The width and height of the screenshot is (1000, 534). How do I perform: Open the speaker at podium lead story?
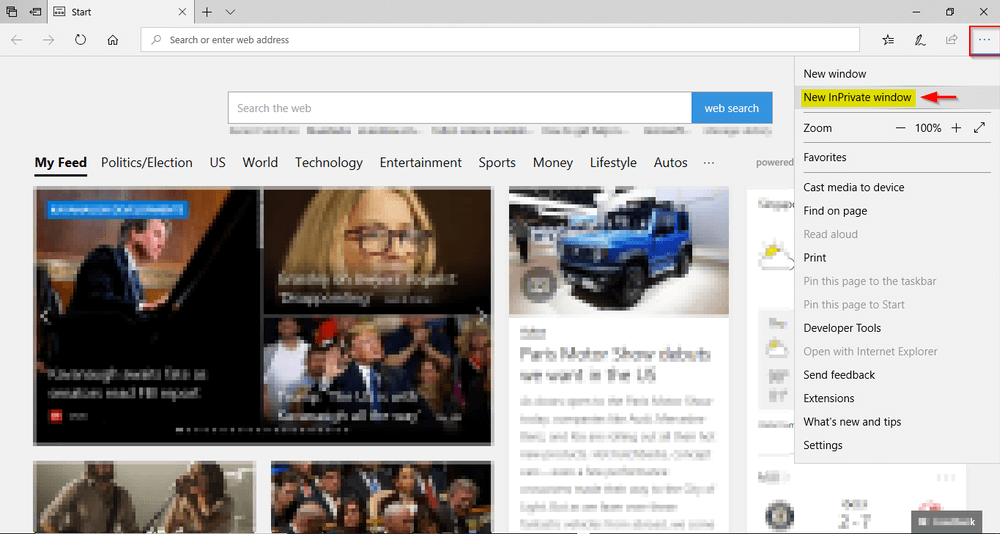pos(148,315)
